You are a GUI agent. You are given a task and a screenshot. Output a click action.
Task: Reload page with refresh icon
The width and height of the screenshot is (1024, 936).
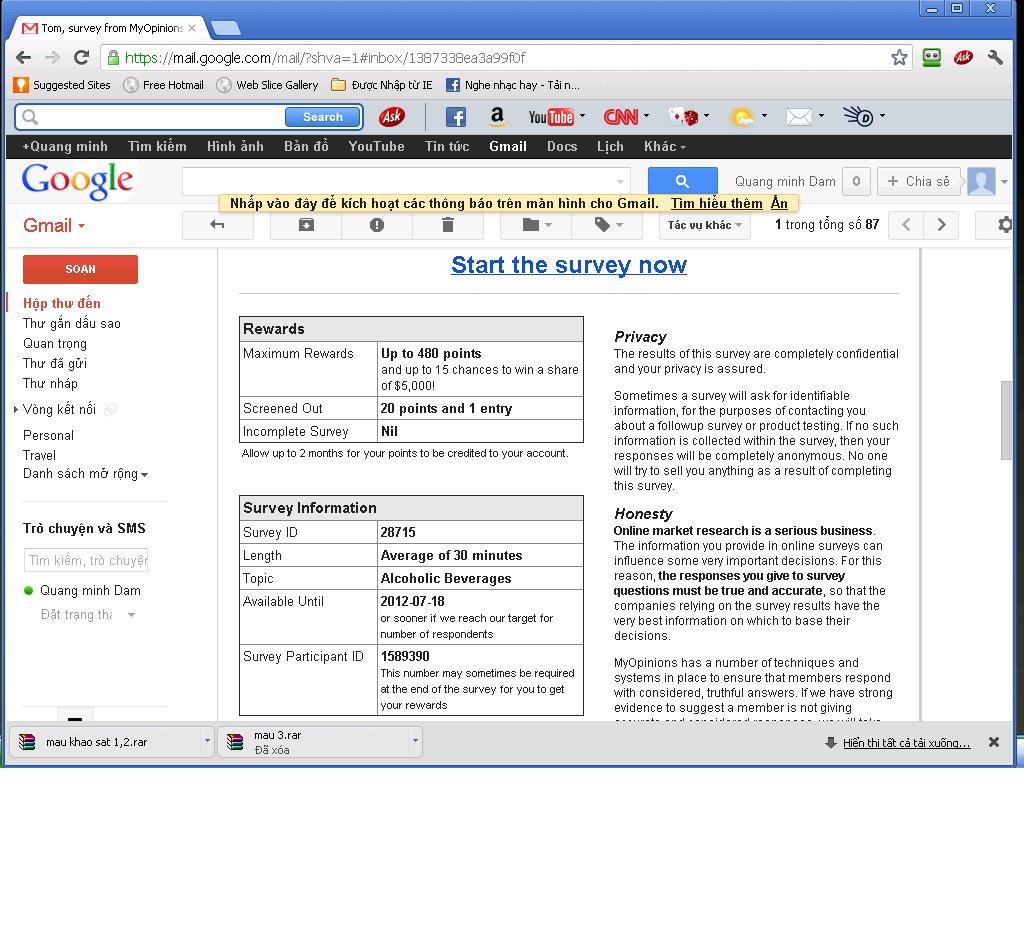coord(81,57)
